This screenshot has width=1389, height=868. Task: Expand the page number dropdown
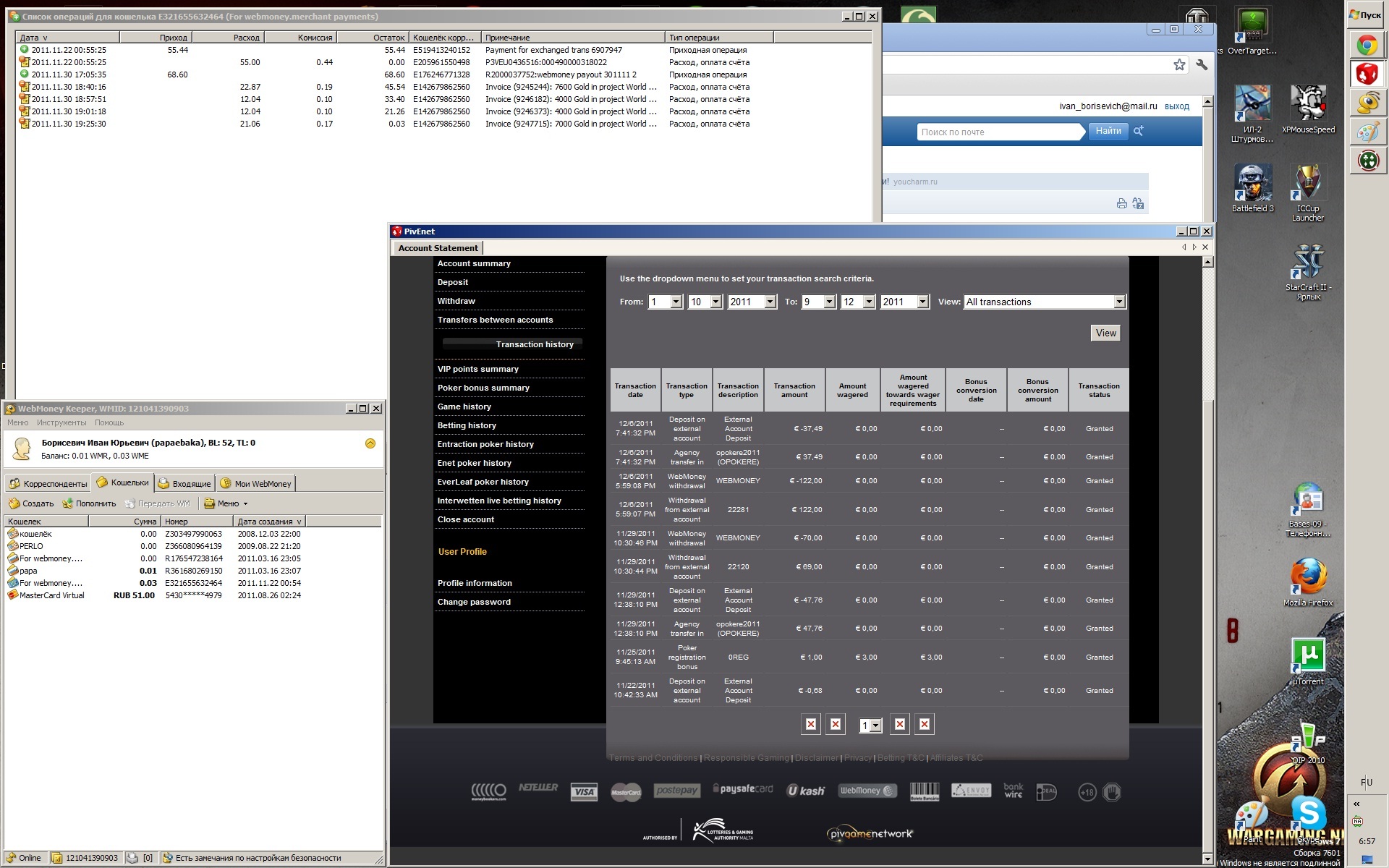(876, 726)
